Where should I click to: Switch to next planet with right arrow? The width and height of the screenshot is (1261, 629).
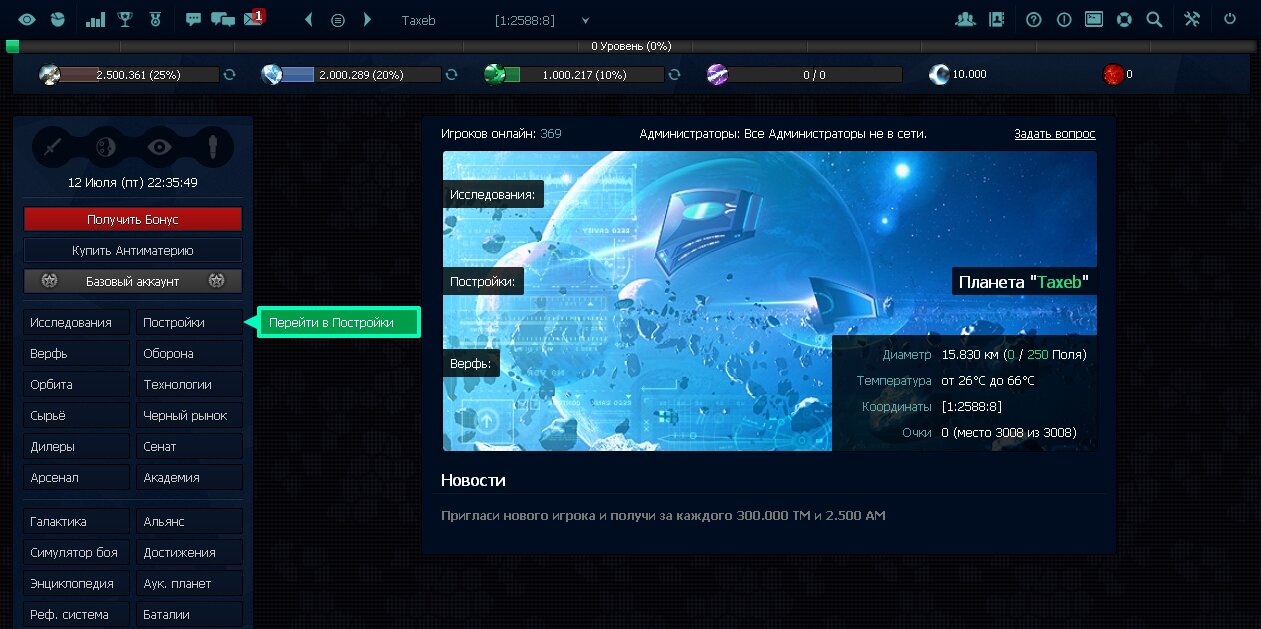click(x=368, y=19)
